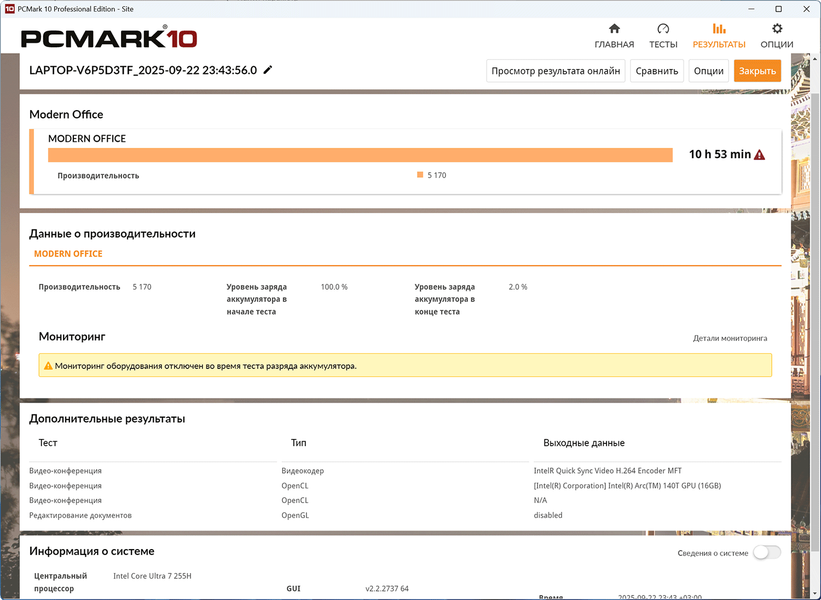
Task: Click the '100.0 %' starting battery level value
Action: (334, 287)
